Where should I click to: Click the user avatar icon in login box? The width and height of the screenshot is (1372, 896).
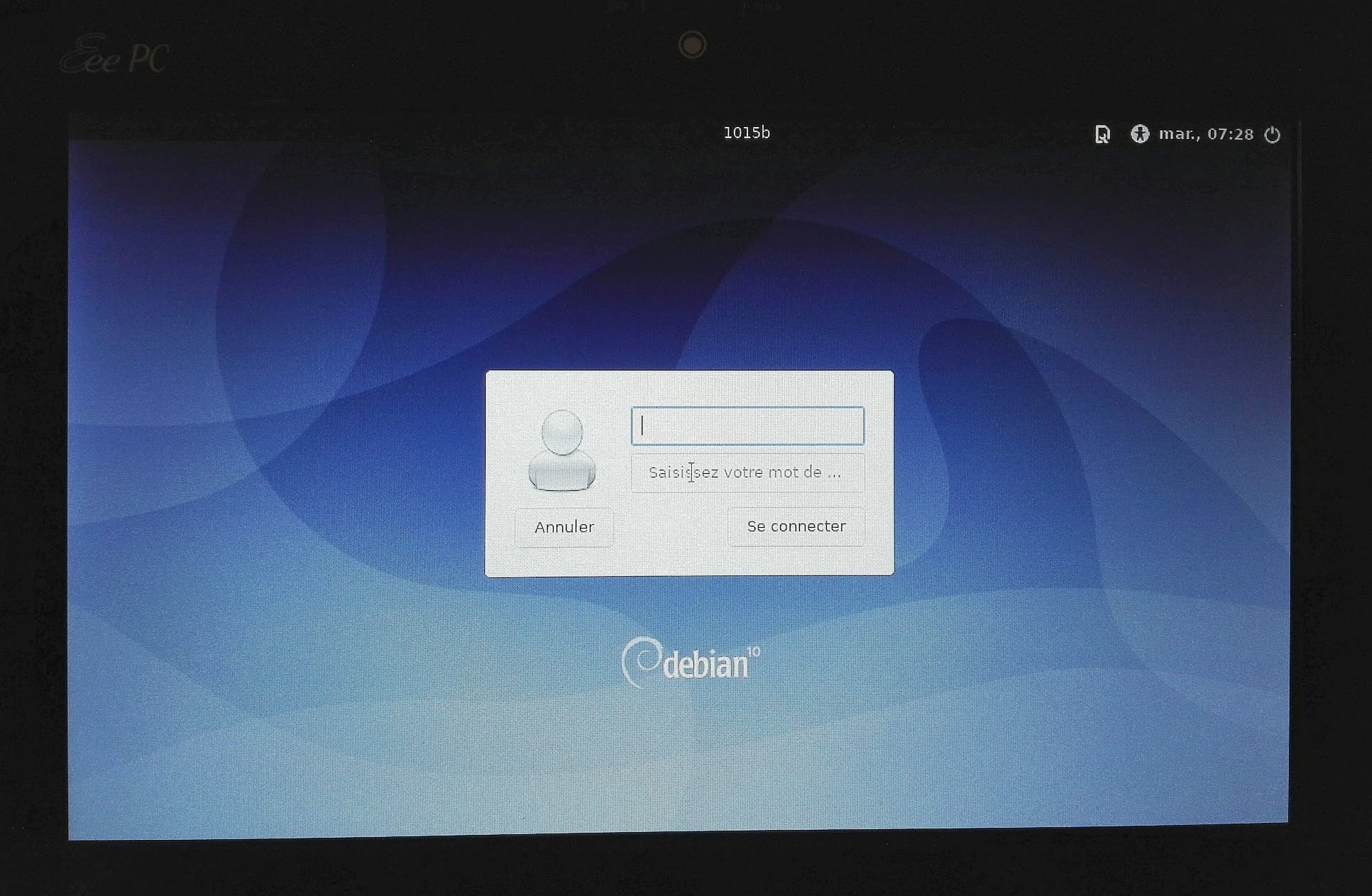562,450
